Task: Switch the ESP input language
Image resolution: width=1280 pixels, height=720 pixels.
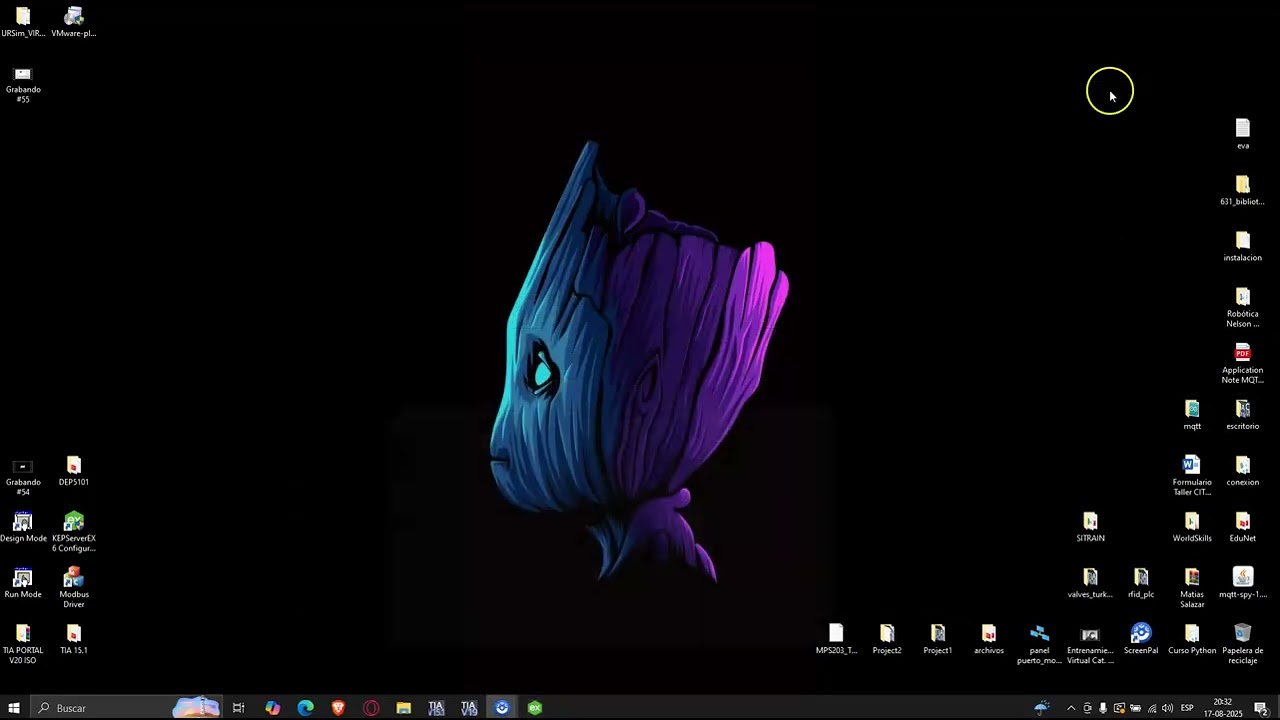Action: (1187, 708)
